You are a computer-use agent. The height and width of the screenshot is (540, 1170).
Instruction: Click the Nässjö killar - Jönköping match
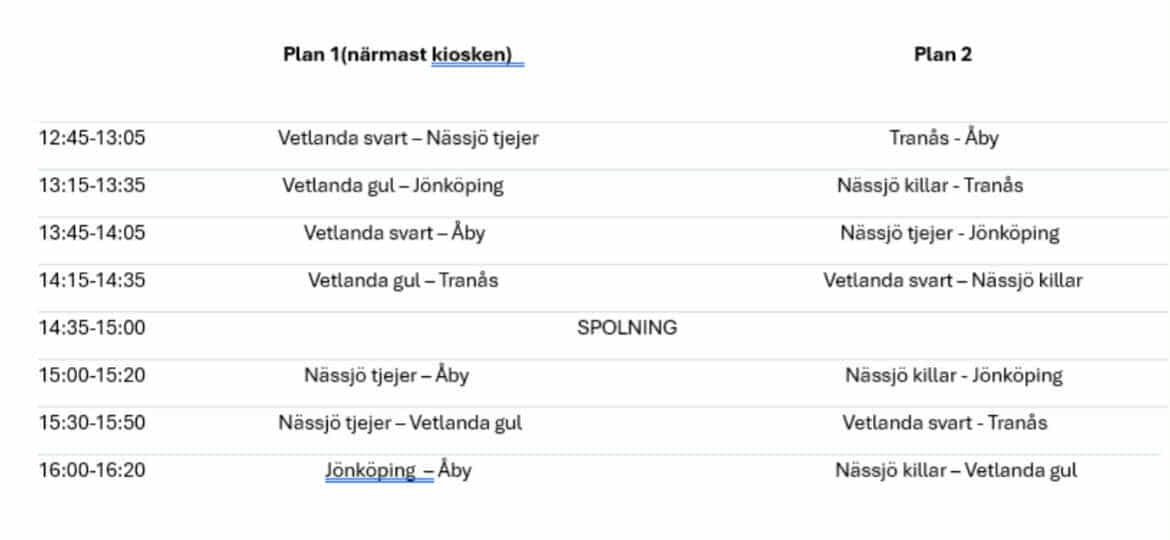coord(953,376)
